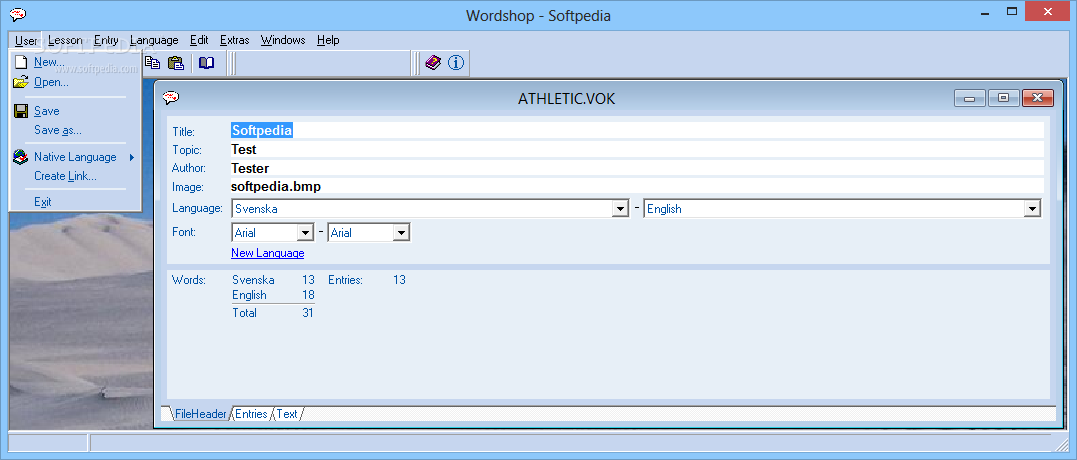Close the open User menu
1077x460 pixels.
(26, 41)
